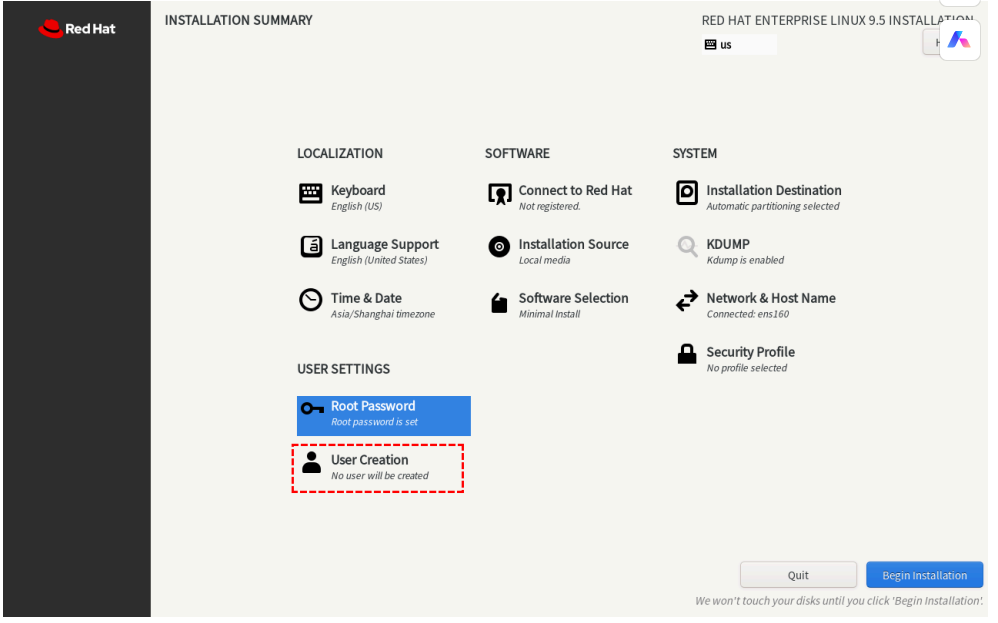Open the Security Profile lock icon
The image size is (998, 623).
click(687, 354)
